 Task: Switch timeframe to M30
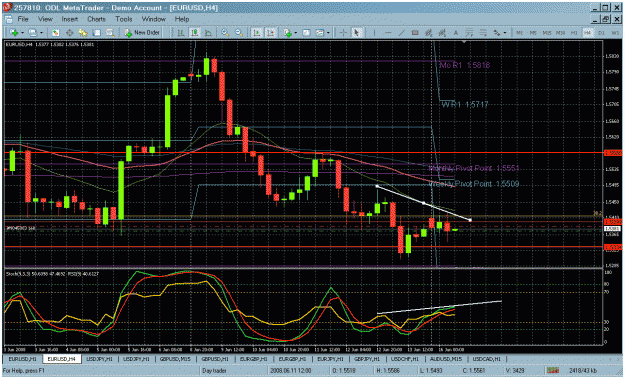[560, 33]
